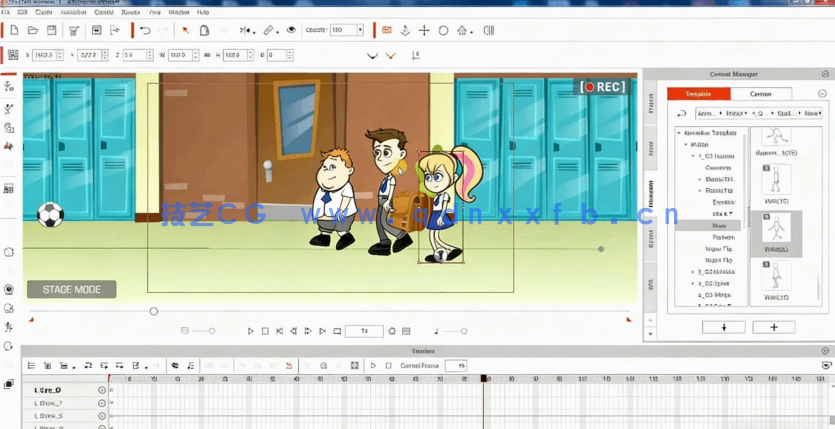
Task: Select the circular rotate camera tool
Action: click(x=443, y=30)
